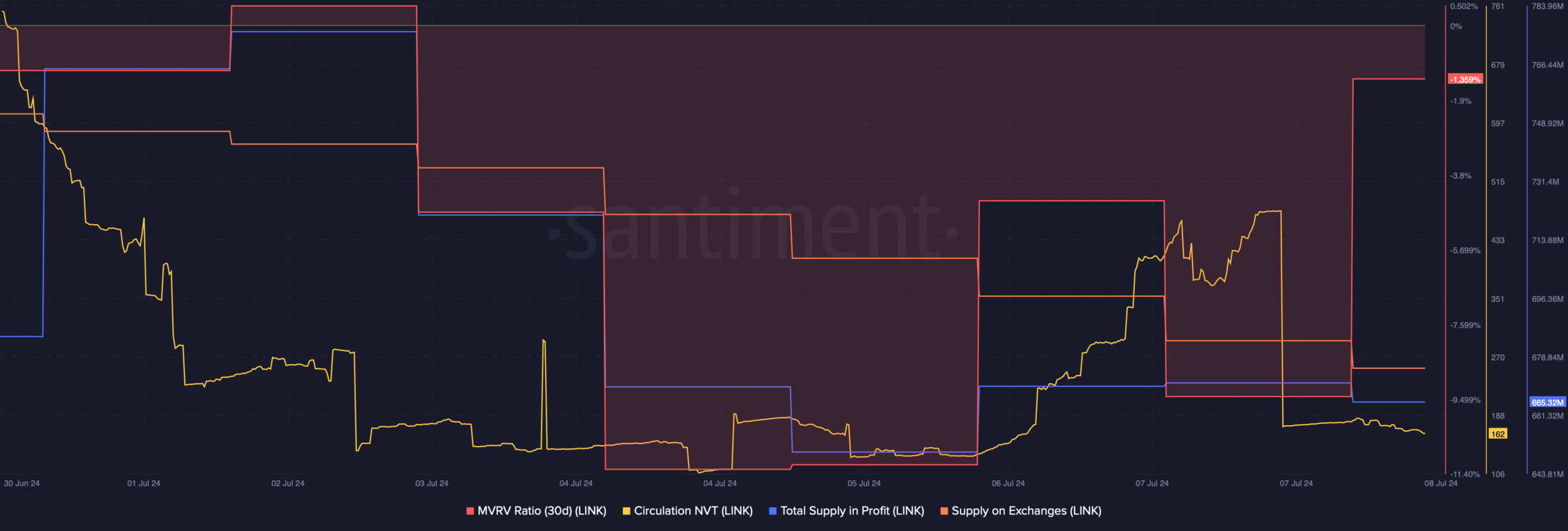Click the 0% axis value
1568x531 pixels.
coord(1456,26)
